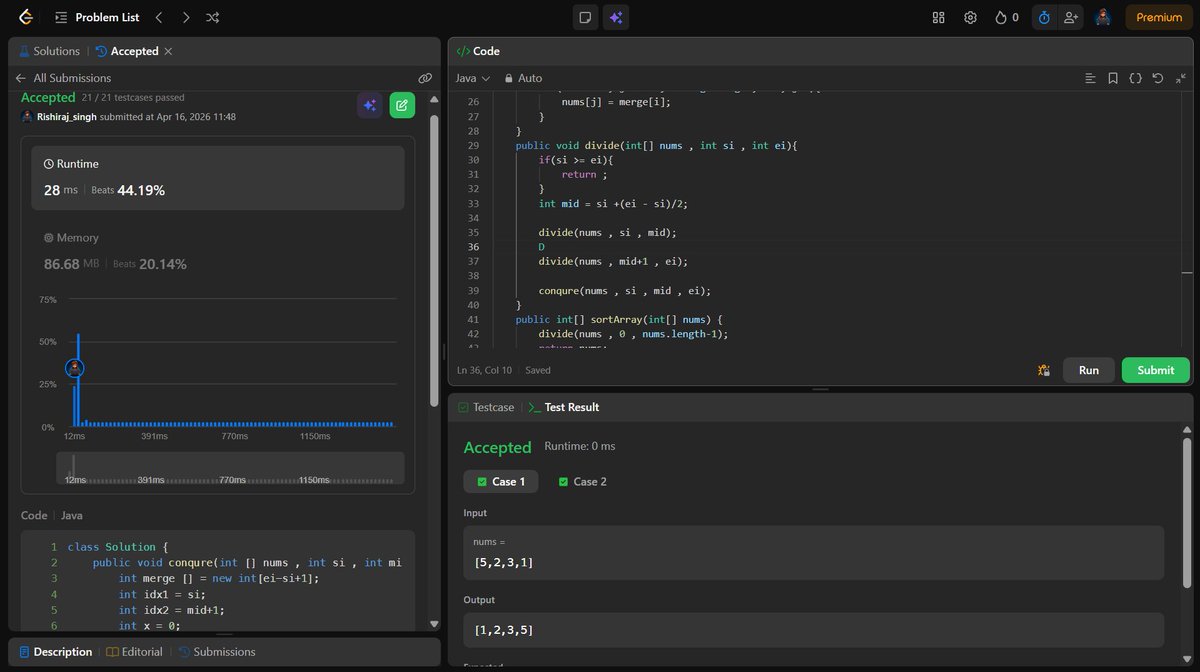
Task: Open the LeetCode settings gear
Action: tap(970, 17)
